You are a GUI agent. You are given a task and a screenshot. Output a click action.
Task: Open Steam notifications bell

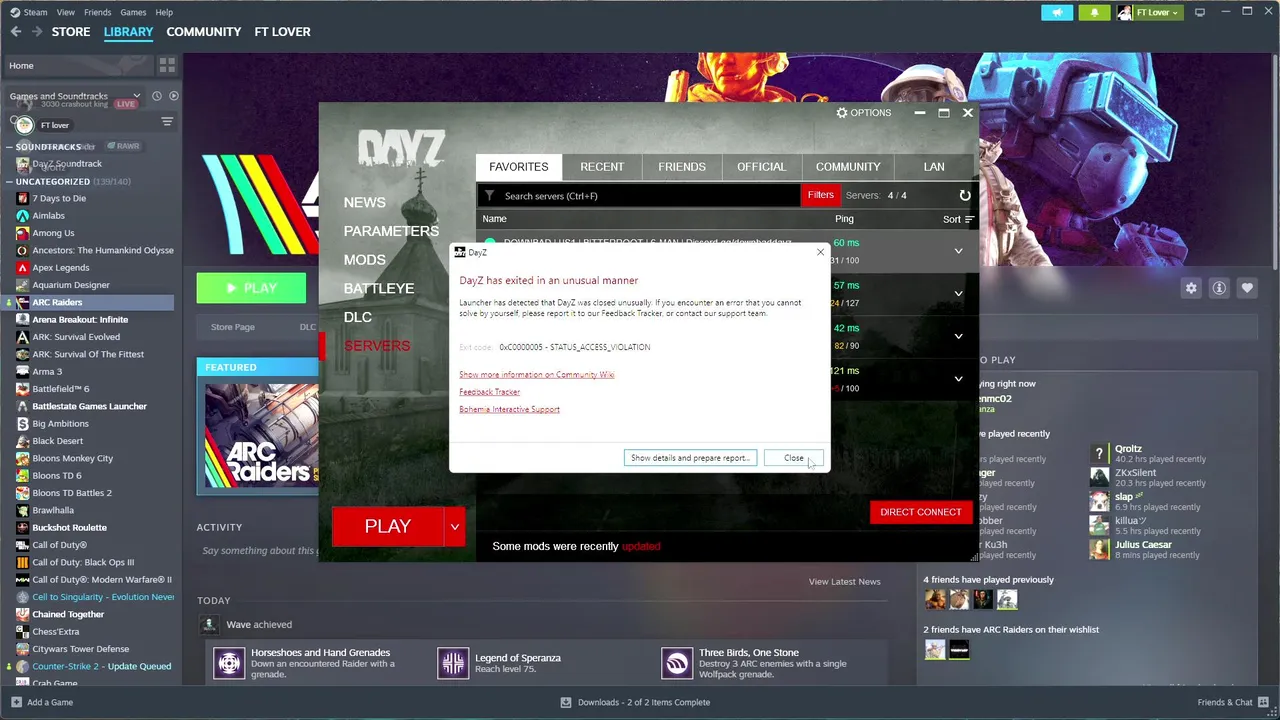pos(1094,12)
